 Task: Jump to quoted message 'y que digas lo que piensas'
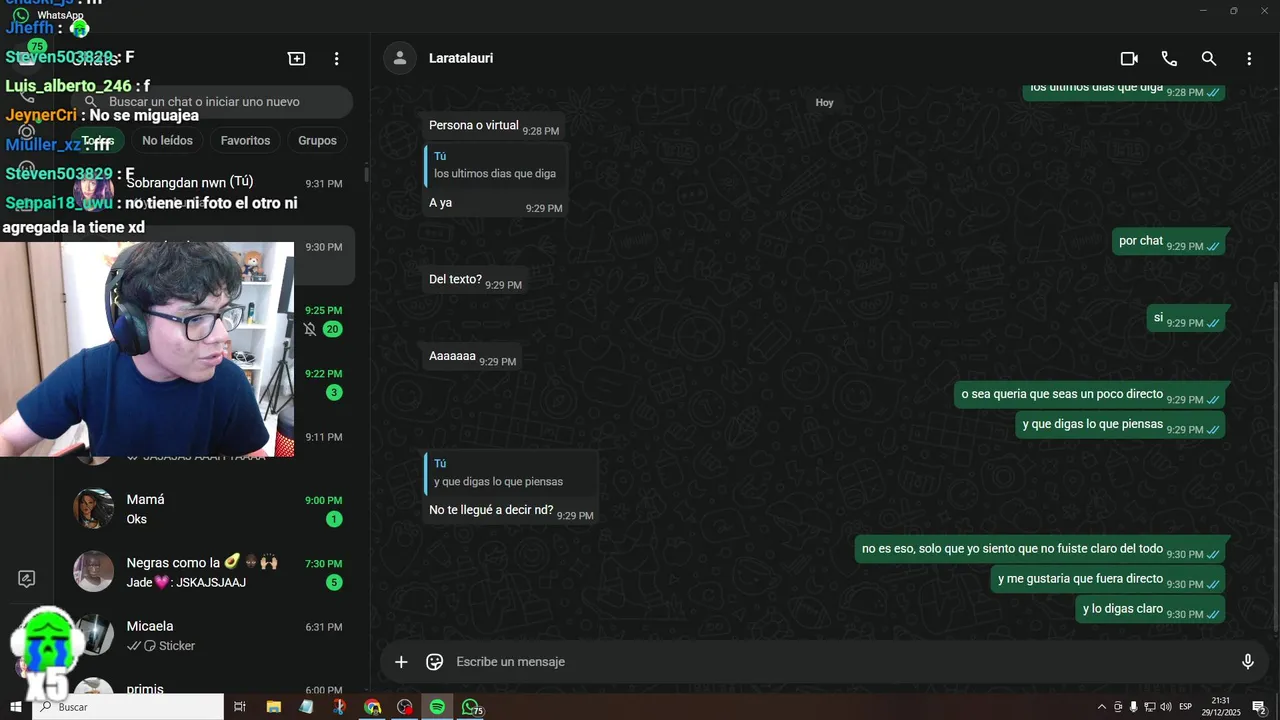click(x=511, y=473)
